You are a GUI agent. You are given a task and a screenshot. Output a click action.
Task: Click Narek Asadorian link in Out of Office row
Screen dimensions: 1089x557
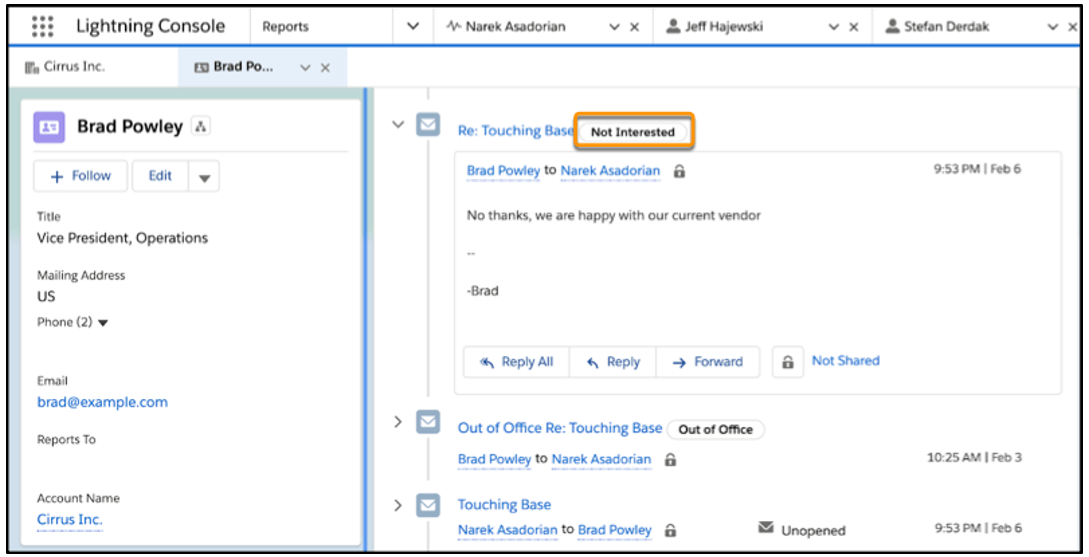pyautogui.click(x=601, y=459)
